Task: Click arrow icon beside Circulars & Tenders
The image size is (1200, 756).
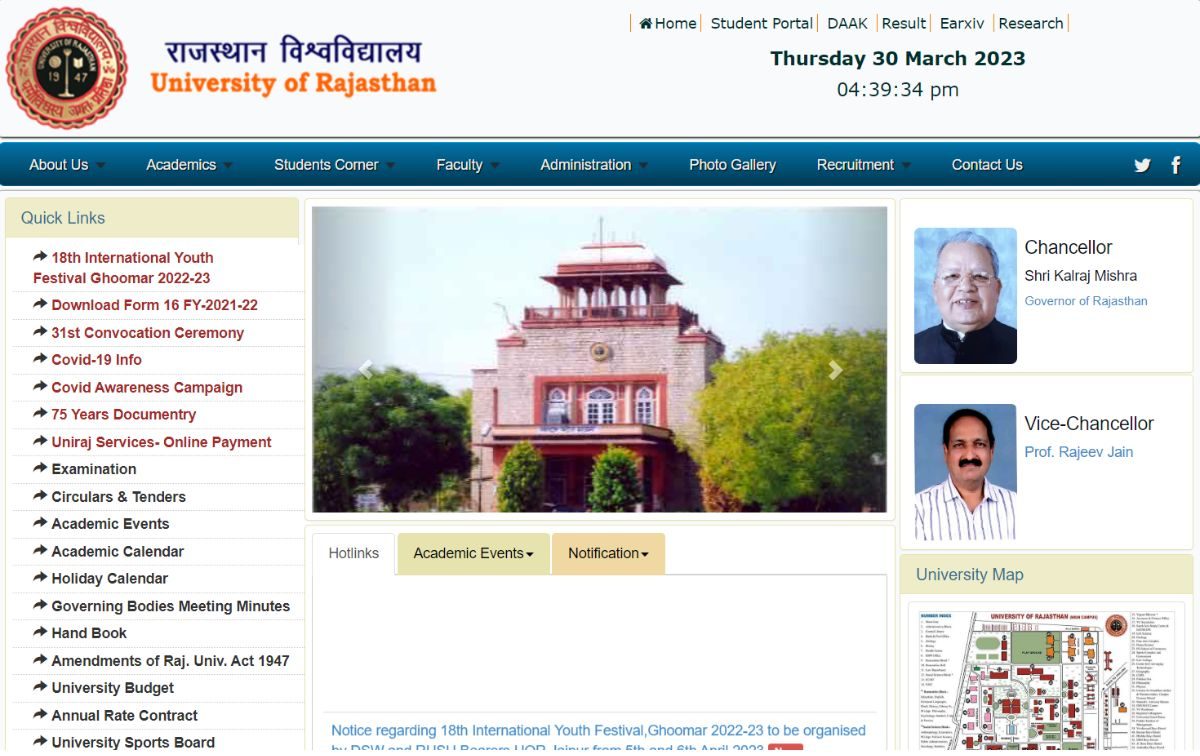Action: point(40,496)
